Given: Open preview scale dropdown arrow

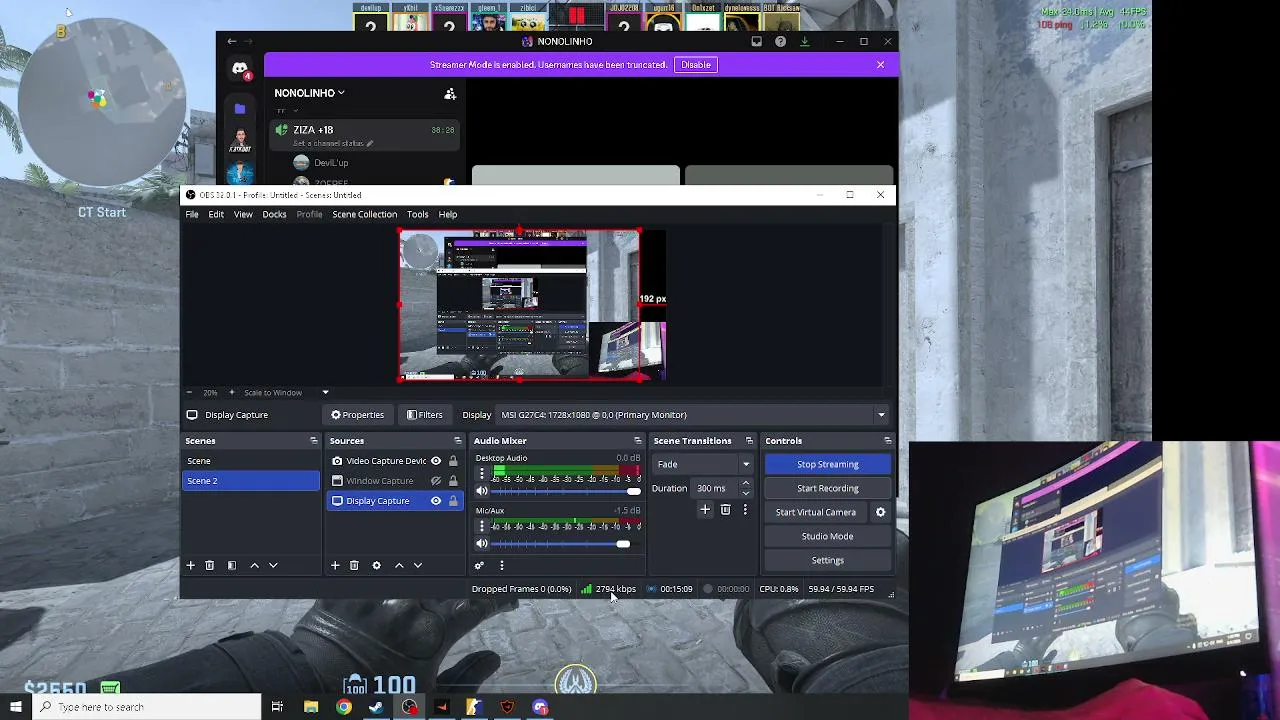Looking at the screenshot, I should tap(325, 392).
